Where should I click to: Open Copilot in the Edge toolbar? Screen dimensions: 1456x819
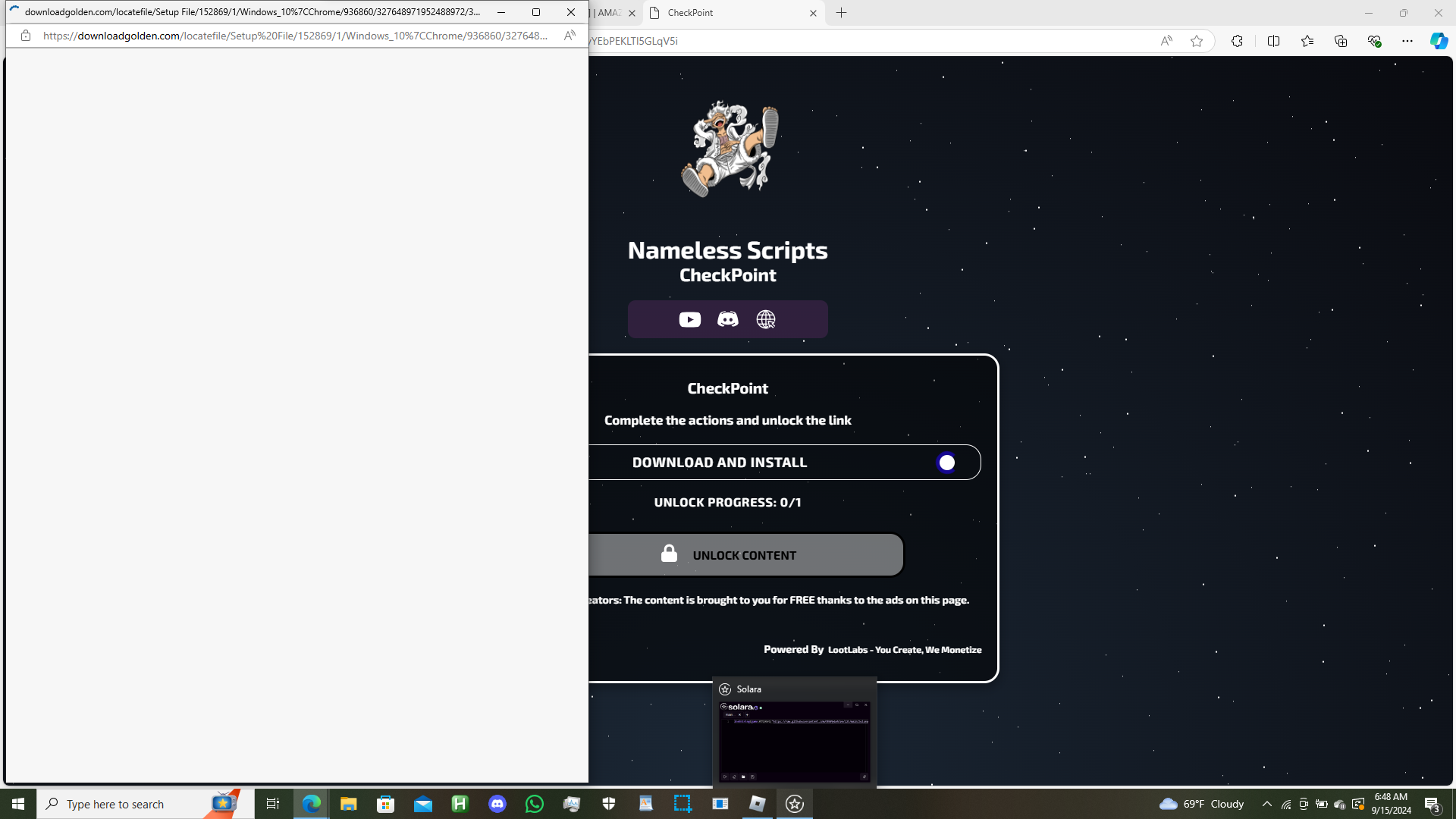coord(1439,41)
